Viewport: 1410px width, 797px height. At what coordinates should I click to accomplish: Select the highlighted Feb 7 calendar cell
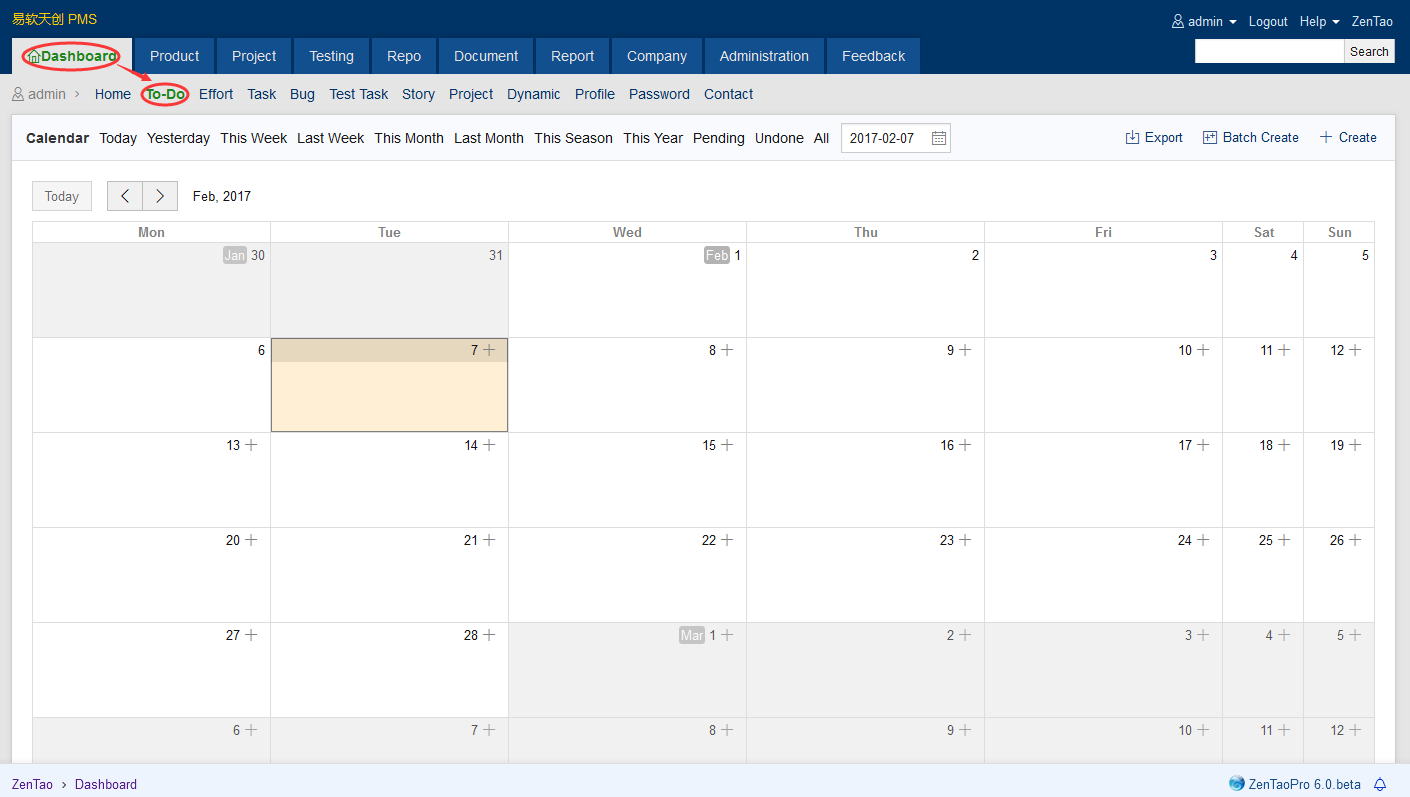click(389, 396)
